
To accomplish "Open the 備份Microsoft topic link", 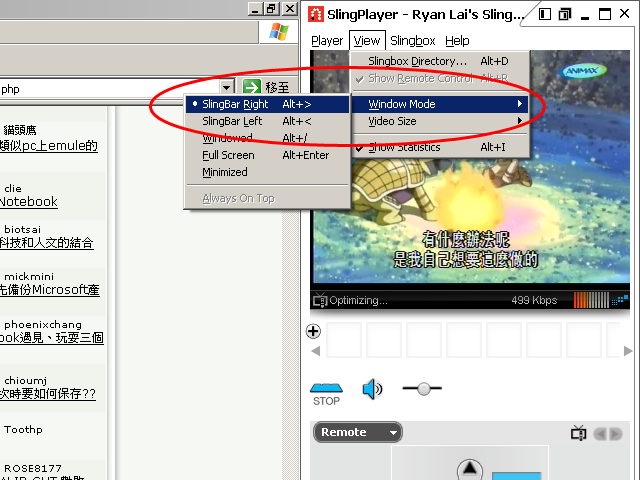I will click(49, 290).
